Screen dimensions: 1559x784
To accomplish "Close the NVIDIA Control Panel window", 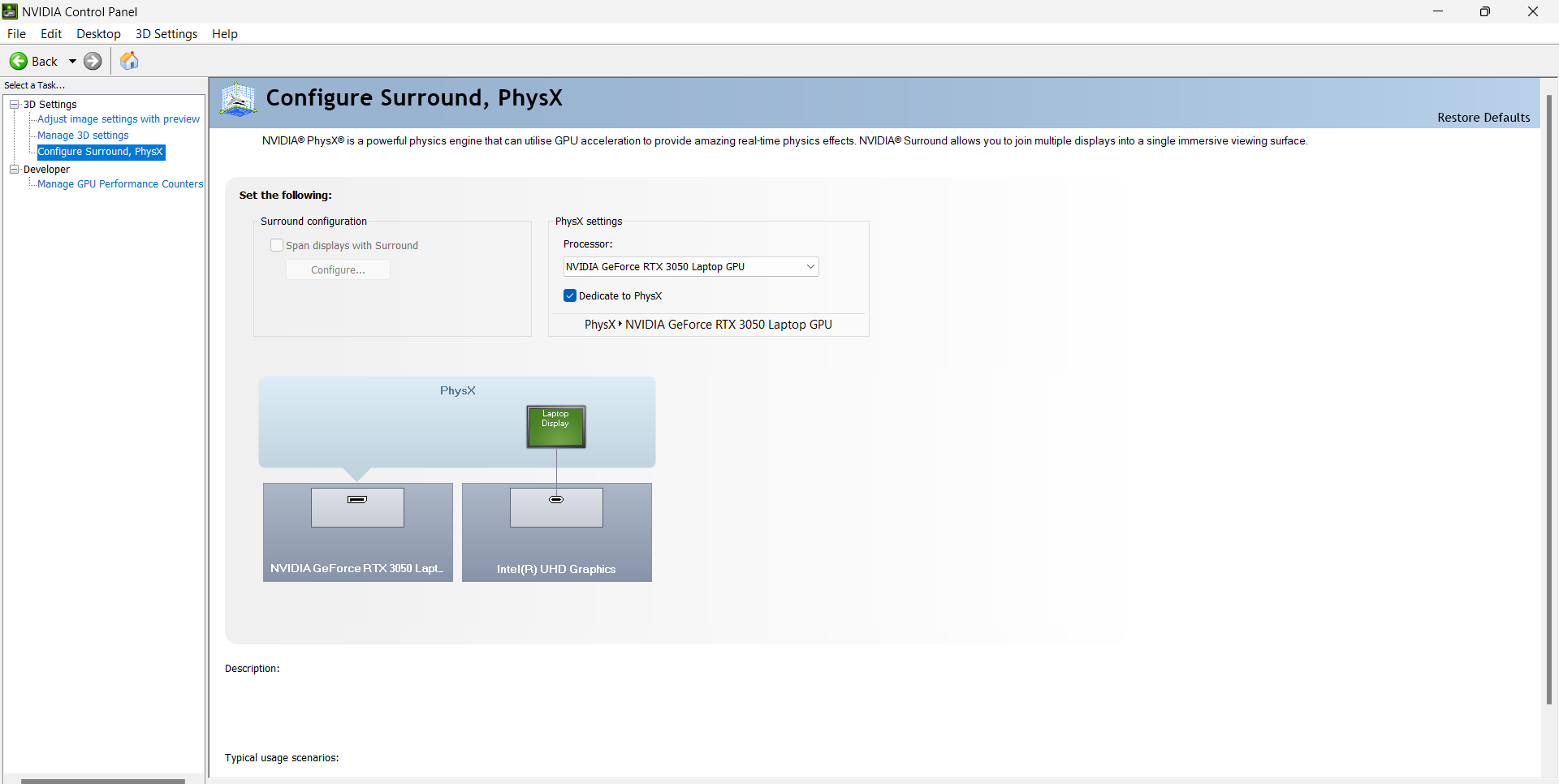I will click(1533, 11).
